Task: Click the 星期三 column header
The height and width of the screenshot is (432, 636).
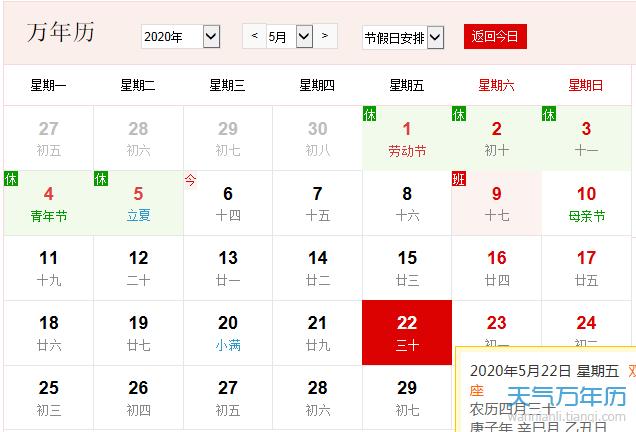Action: [x=228, y=85]
